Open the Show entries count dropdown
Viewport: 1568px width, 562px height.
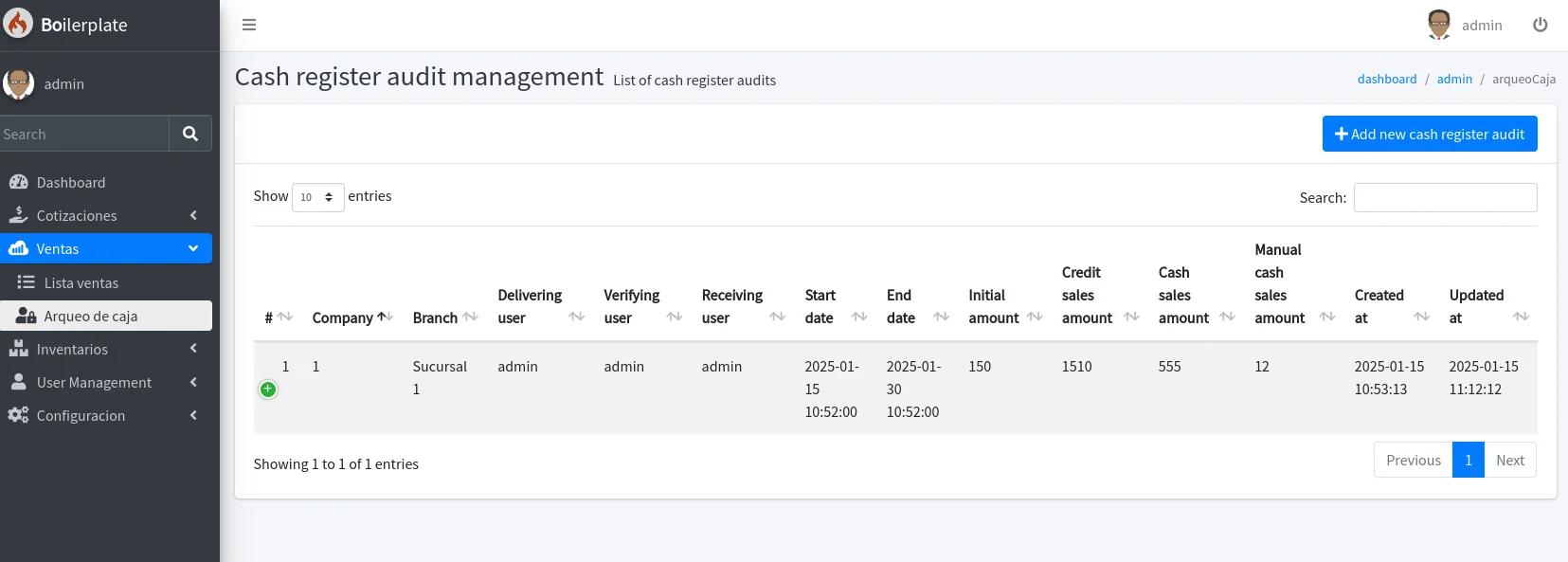[317, 197]
